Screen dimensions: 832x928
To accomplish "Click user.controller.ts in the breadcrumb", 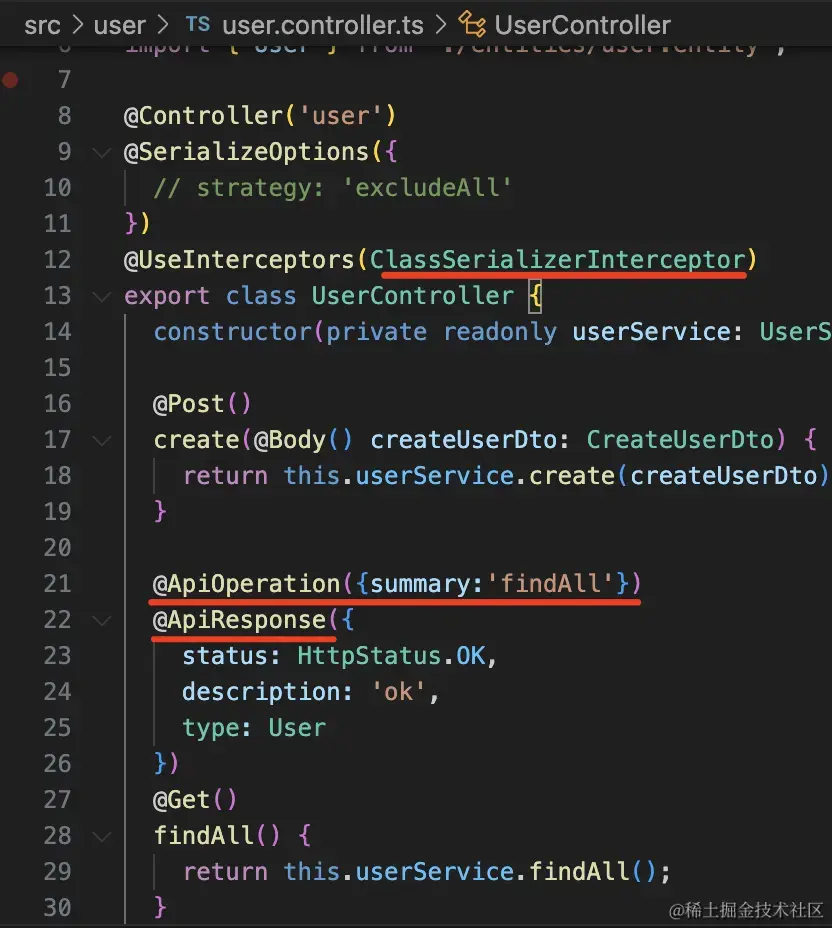I will pyautogui.click(x=322, y=25).
